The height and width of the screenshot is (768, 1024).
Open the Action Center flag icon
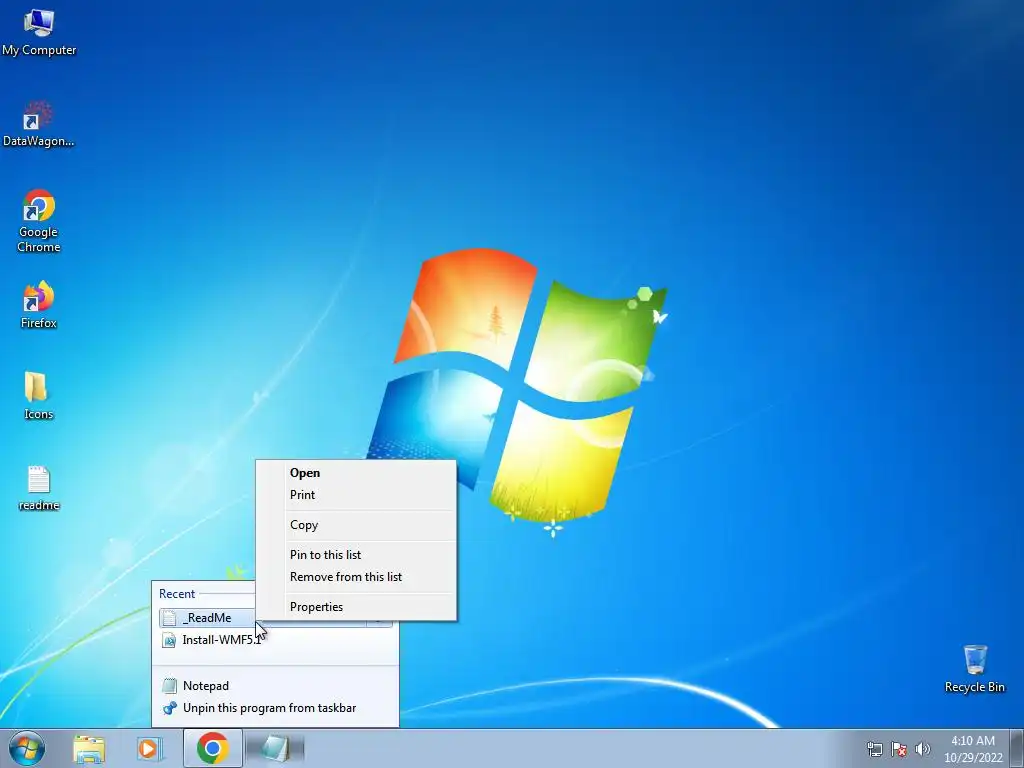click(x=899, y=749)
